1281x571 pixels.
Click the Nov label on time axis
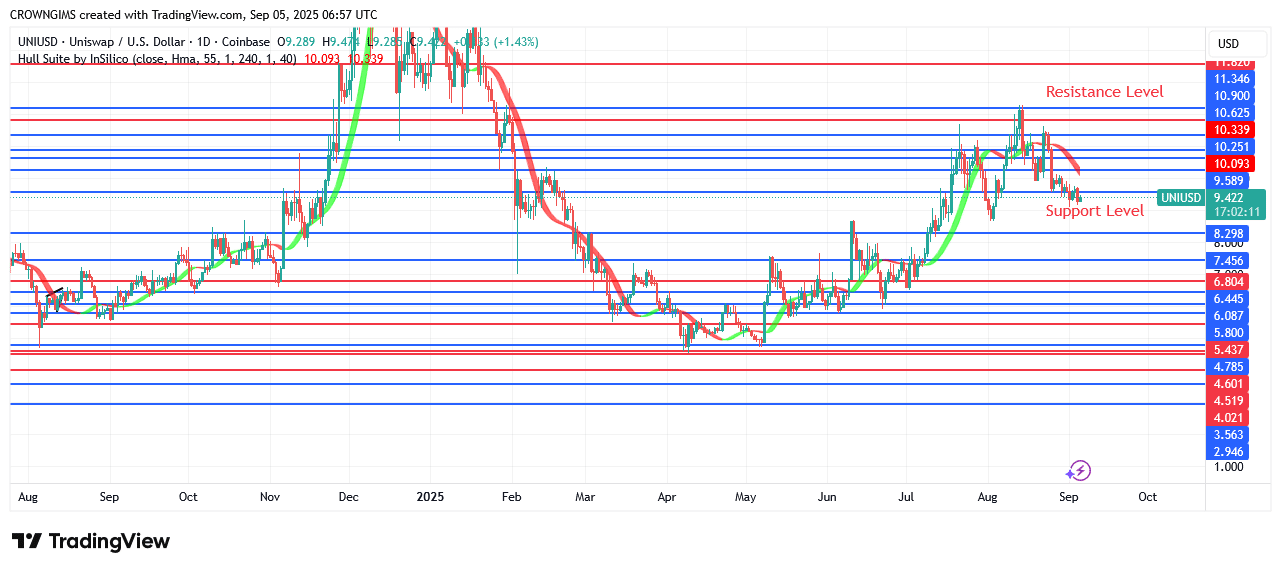[x=270, y=497]
